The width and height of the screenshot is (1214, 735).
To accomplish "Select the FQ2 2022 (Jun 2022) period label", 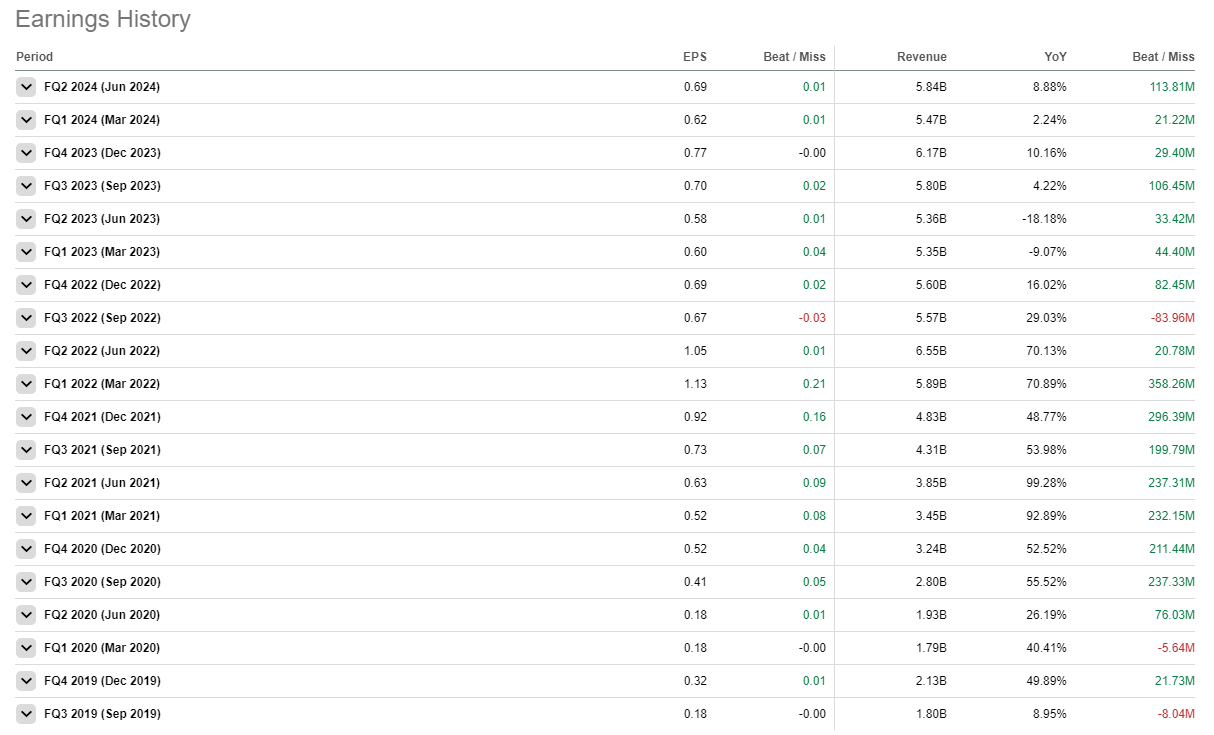I will [102, 351].
